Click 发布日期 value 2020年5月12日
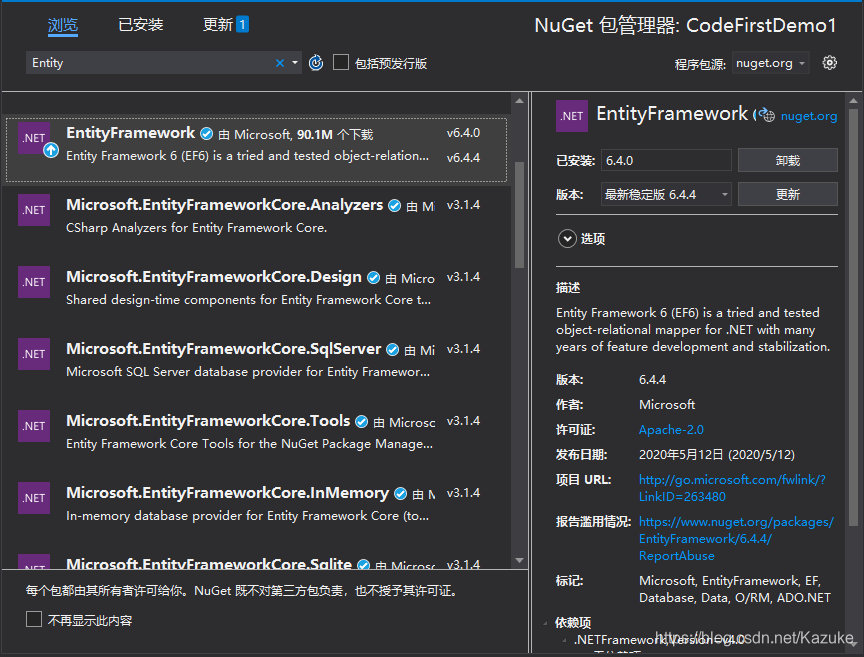The image size is (864, 657). (x=716, y=455)
